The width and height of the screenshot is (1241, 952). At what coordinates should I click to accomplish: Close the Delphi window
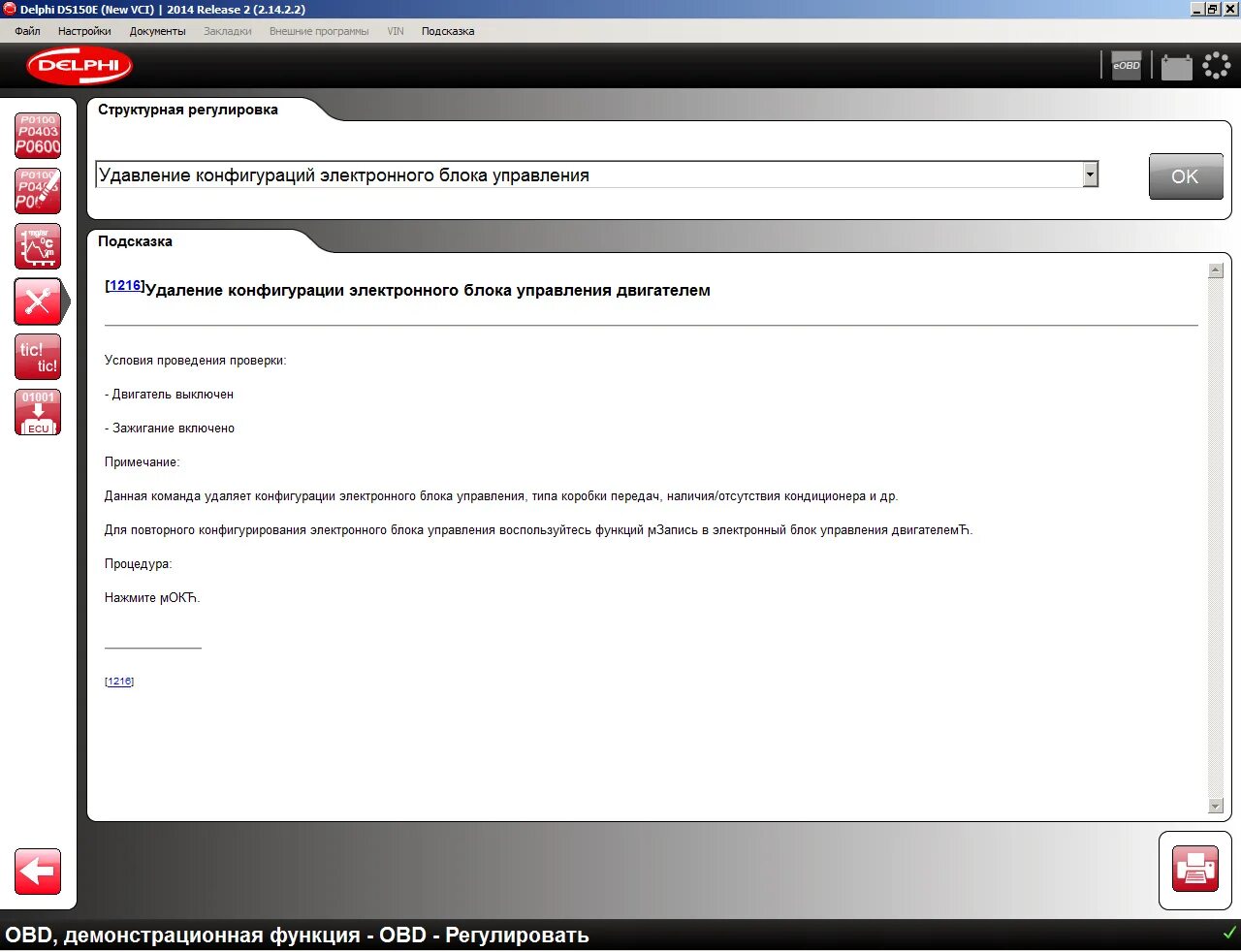coord(1230,9)
